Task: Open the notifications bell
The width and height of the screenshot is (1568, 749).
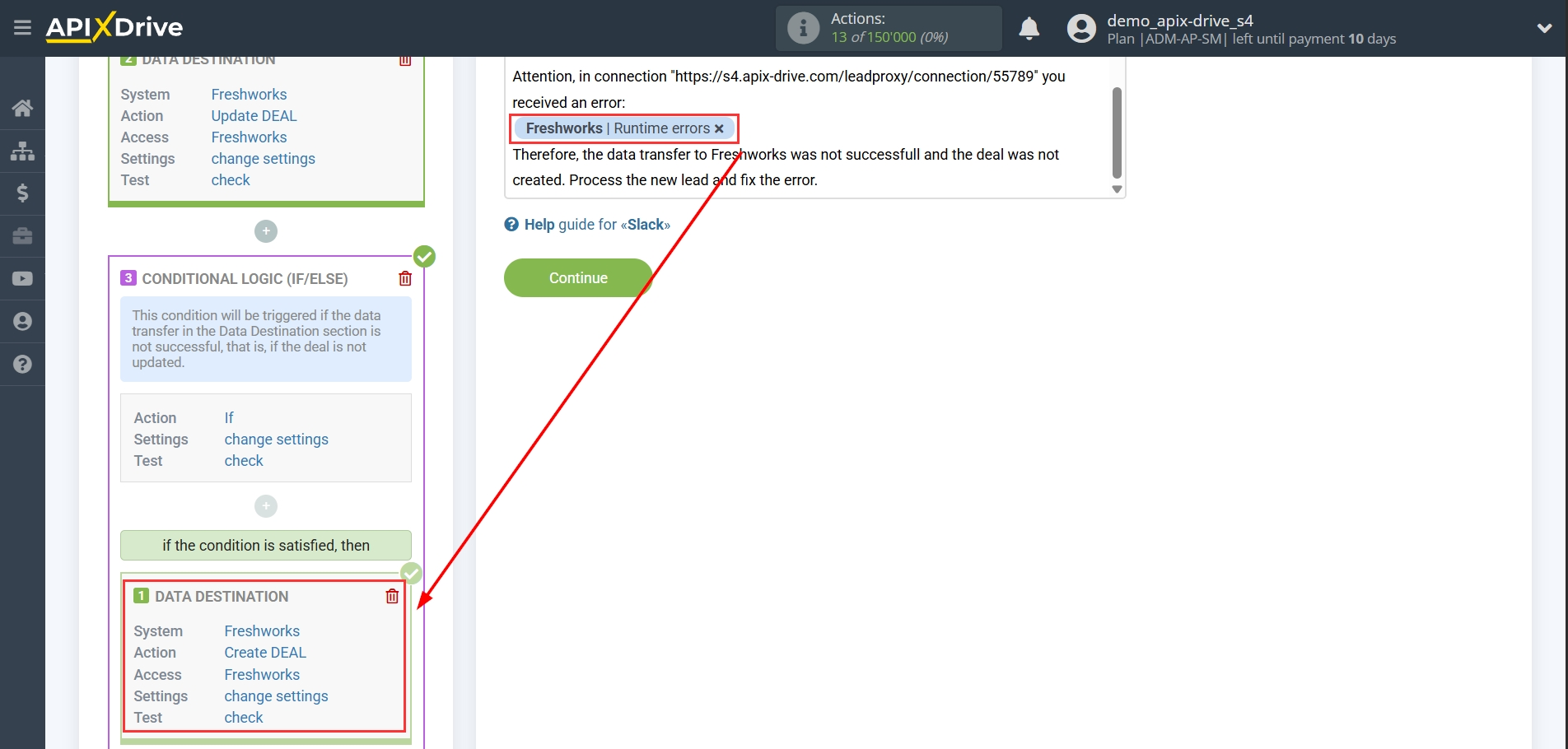Action: tap(1029, 28)
